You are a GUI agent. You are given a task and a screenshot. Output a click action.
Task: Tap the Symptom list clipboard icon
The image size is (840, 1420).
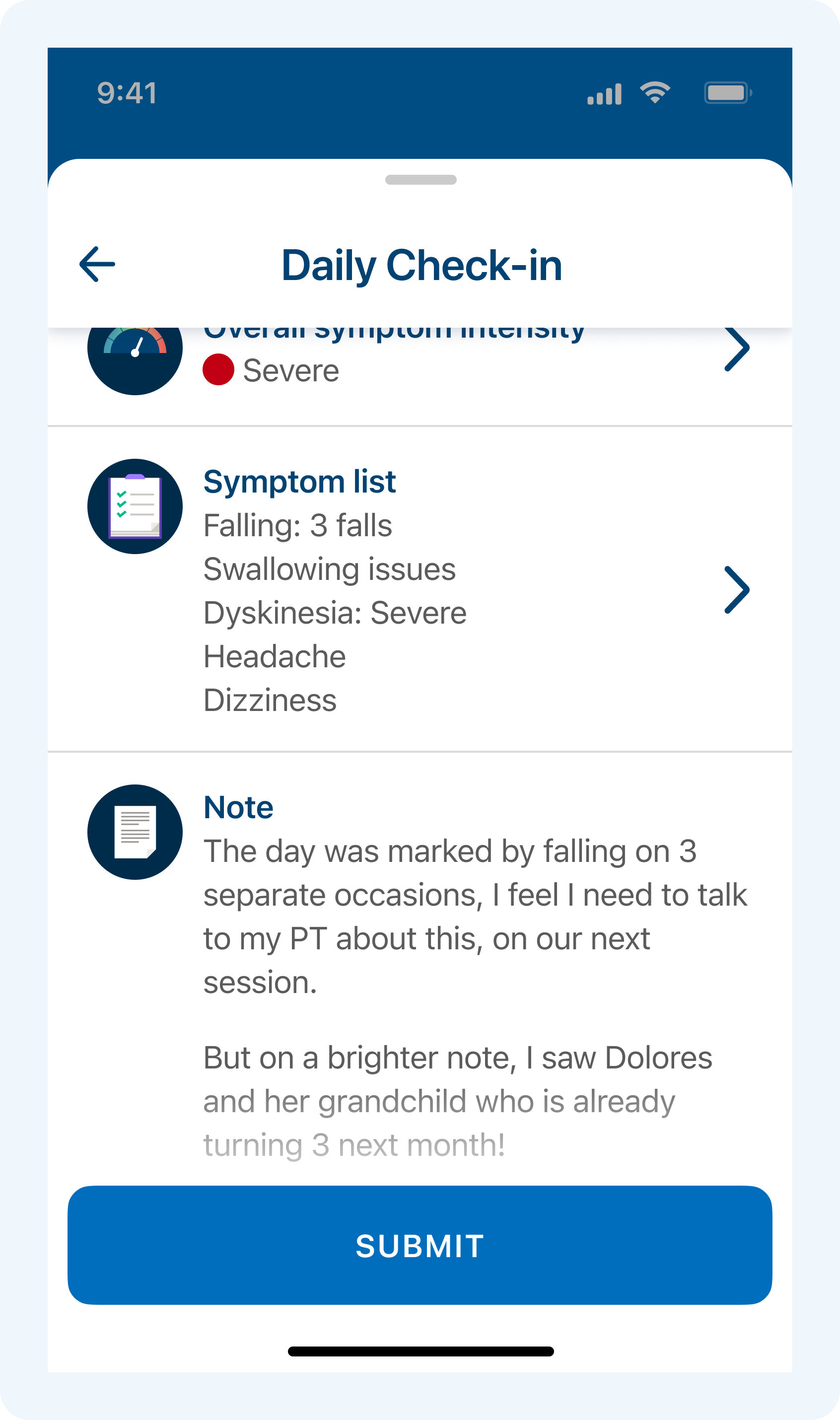135,506
